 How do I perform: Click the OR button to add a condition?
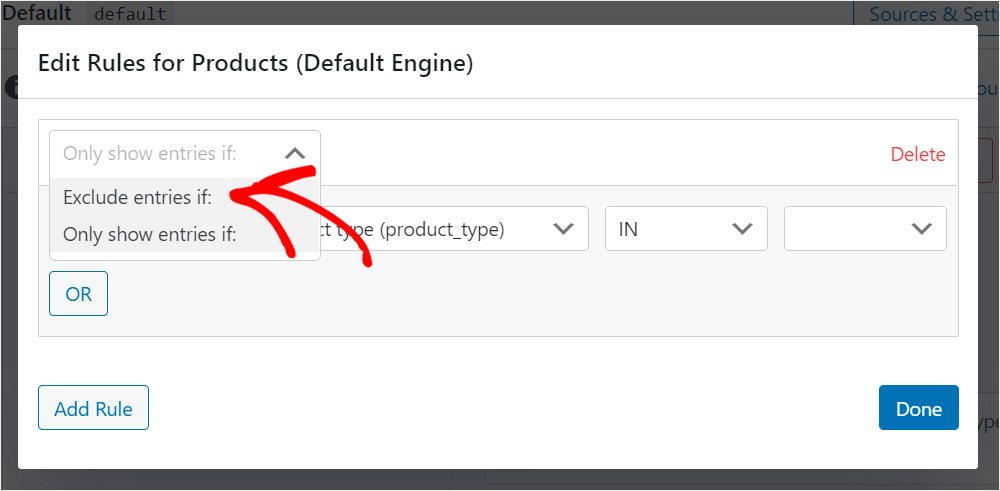coord(78,294)
